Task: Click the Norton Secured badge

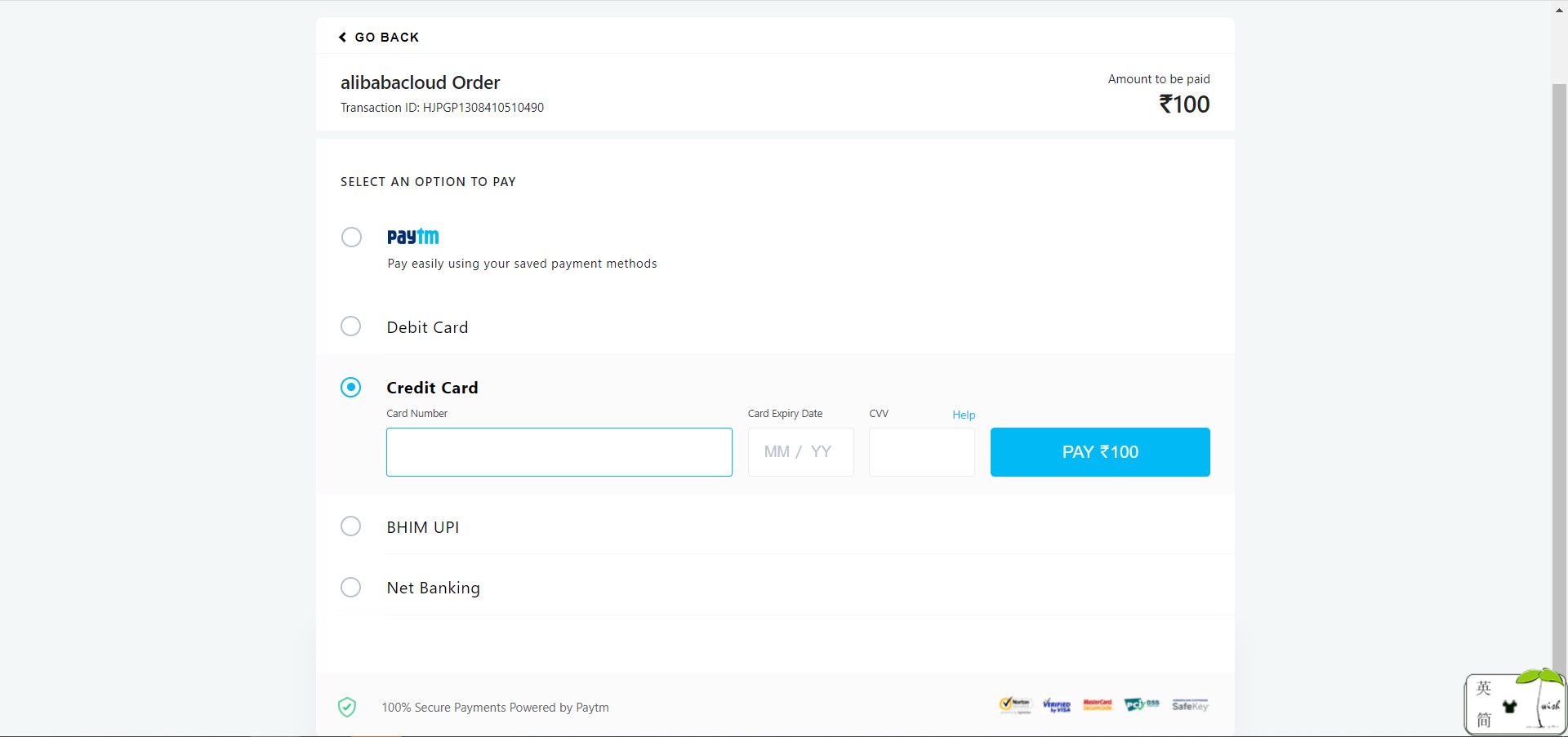Action: 1015,705
